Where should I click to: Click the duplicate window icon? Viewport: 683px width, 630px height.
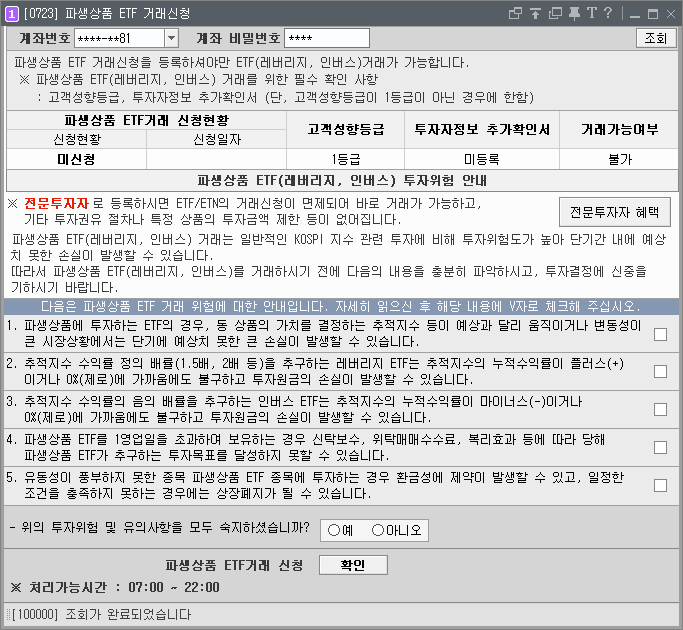pos(555,14)
